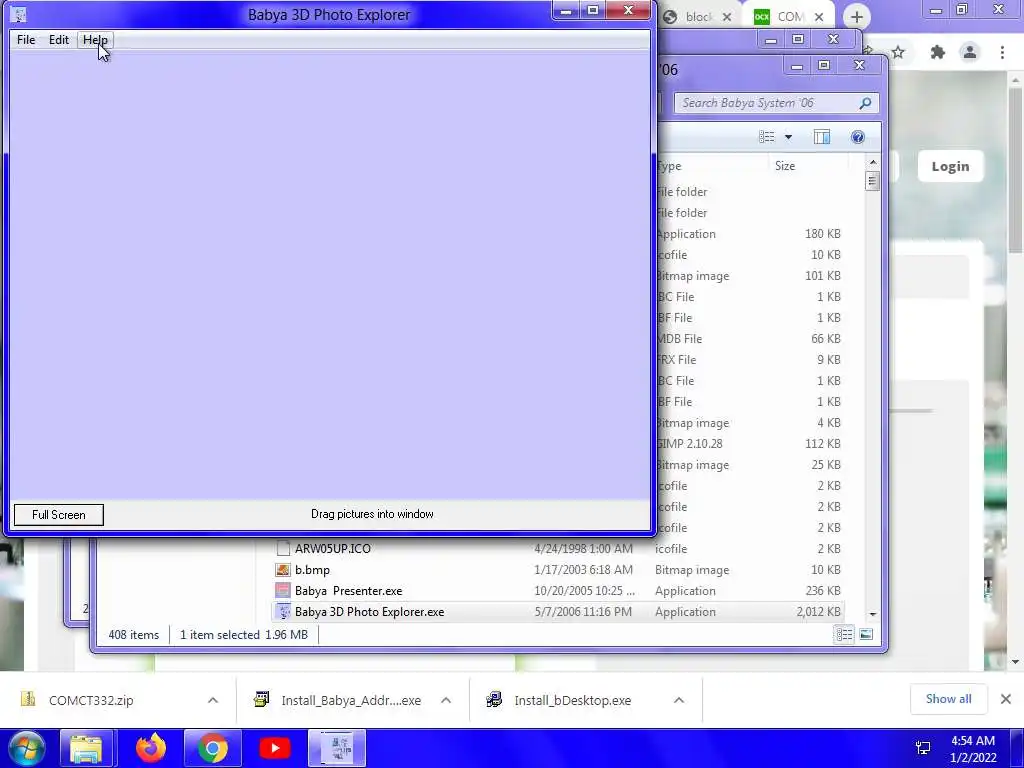This screenshot has height=768, width=1024.
Task: Open the Help menu in Photo Explorer
Action: pyautogui.click(x=95, y=40)
